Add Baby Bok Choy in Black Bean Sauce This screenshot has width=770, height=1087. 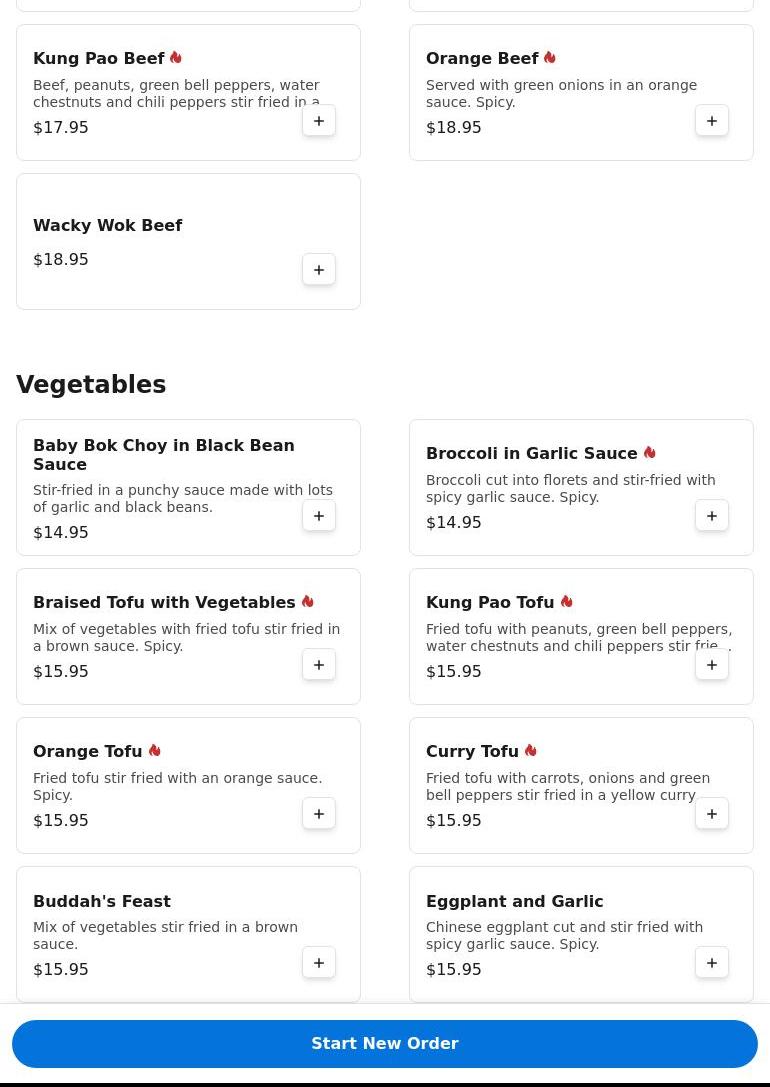[x=319, y=516]
